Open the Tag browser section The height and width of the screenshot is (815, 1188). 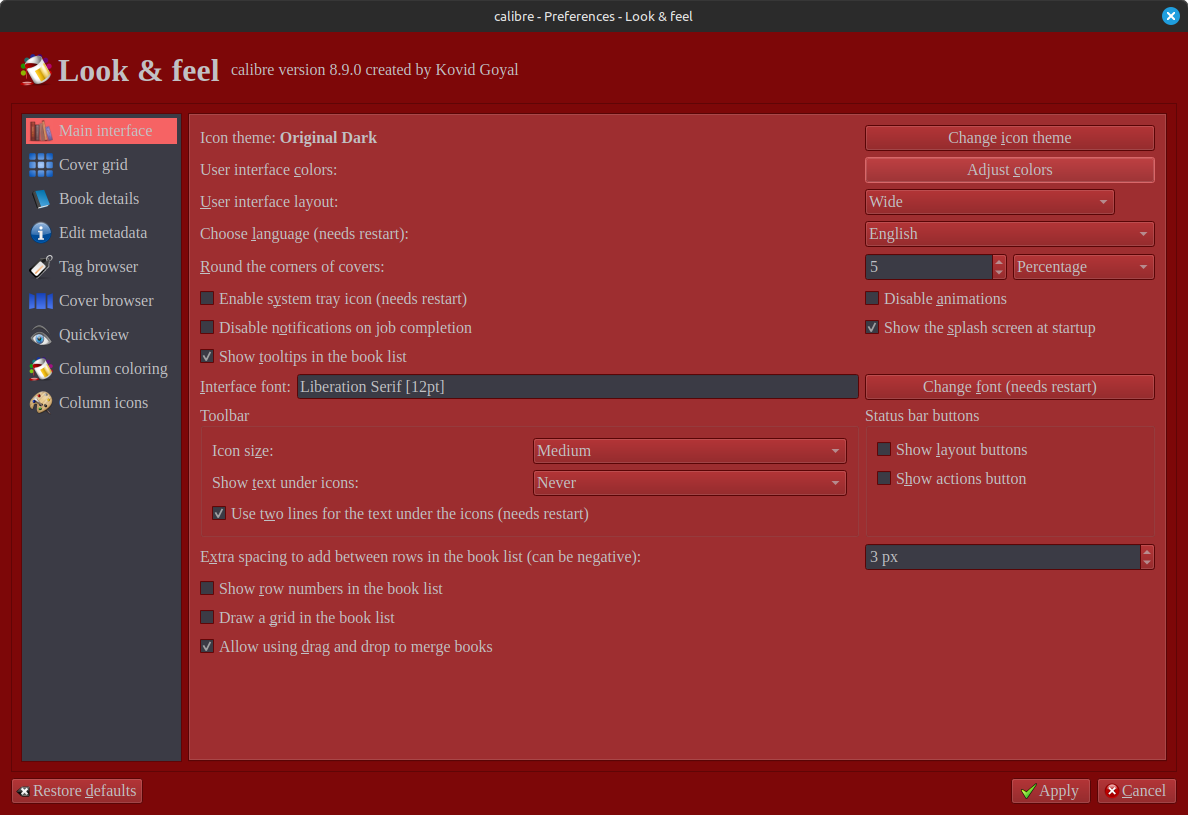click(102, 267)
